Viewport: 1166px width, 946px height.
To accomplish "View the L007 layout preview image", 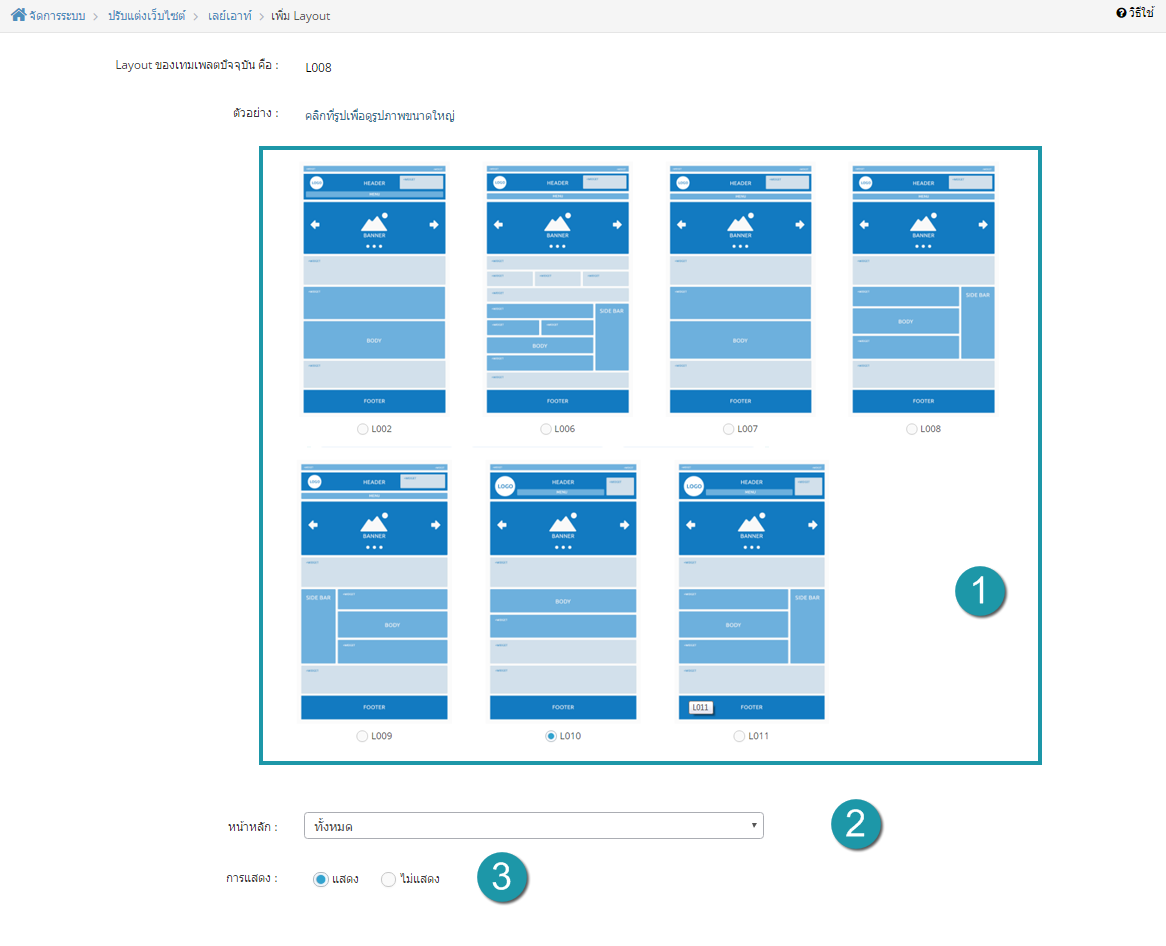I will (741, 289).
